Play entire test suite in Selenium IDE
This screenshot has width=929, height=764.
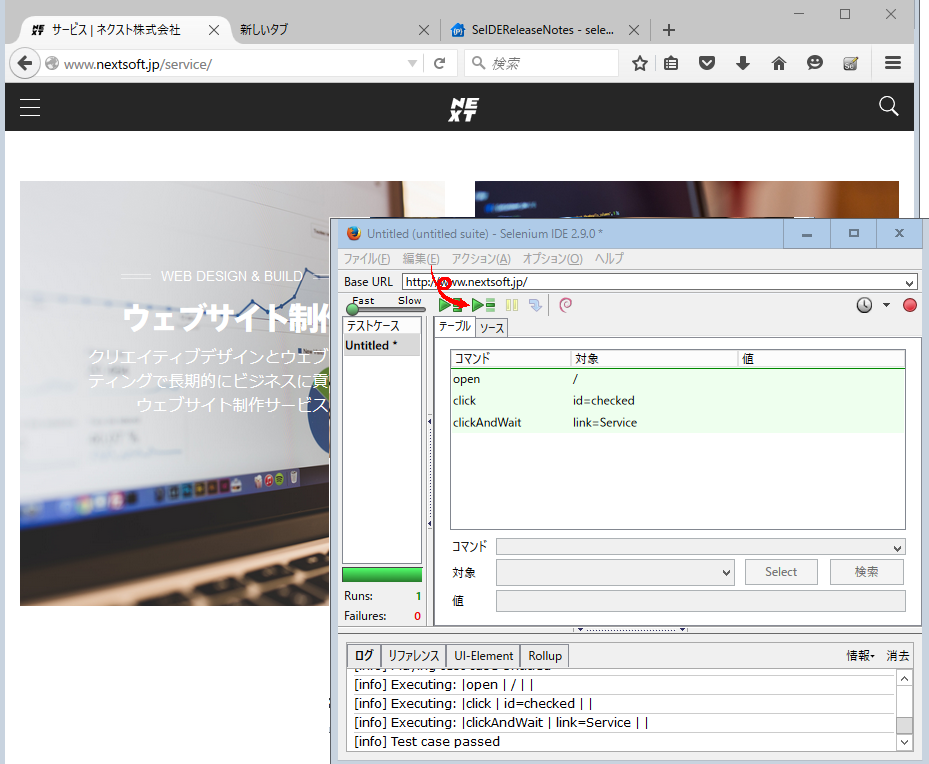tap(450, 305)
